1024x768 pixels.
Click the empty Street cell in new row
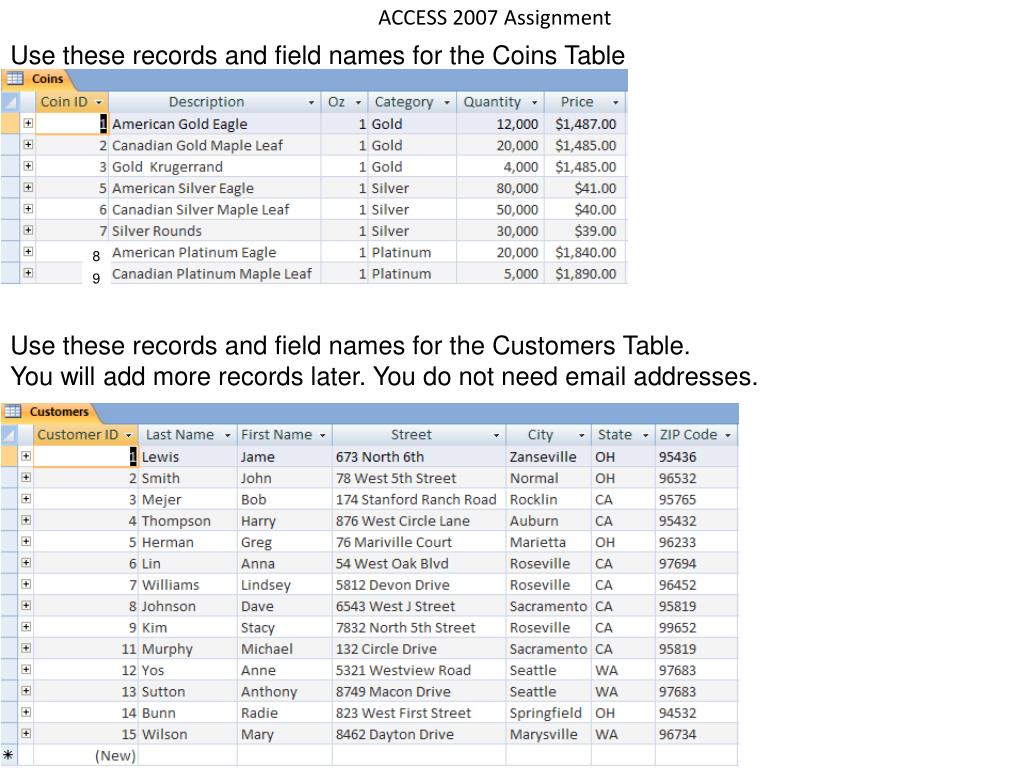(x=419, y=756)
